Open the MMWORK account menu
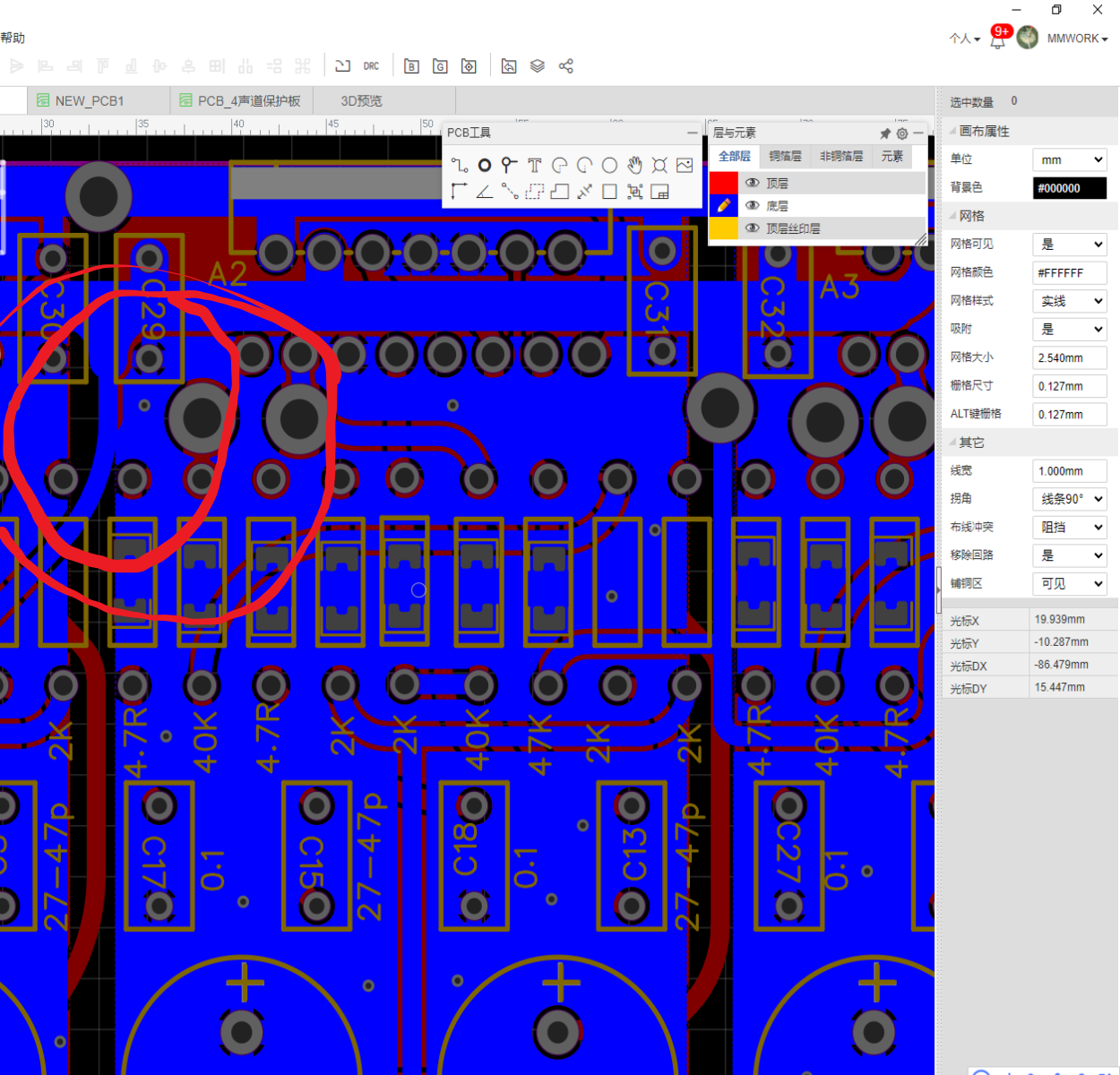 point(1077,39)
